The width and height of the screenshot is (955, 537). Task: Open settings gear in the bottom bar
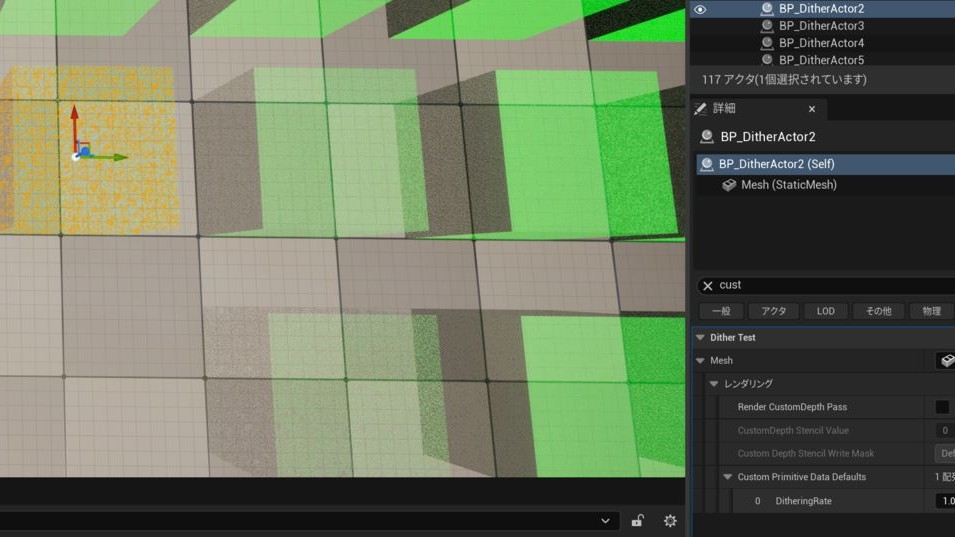(670, 521)
